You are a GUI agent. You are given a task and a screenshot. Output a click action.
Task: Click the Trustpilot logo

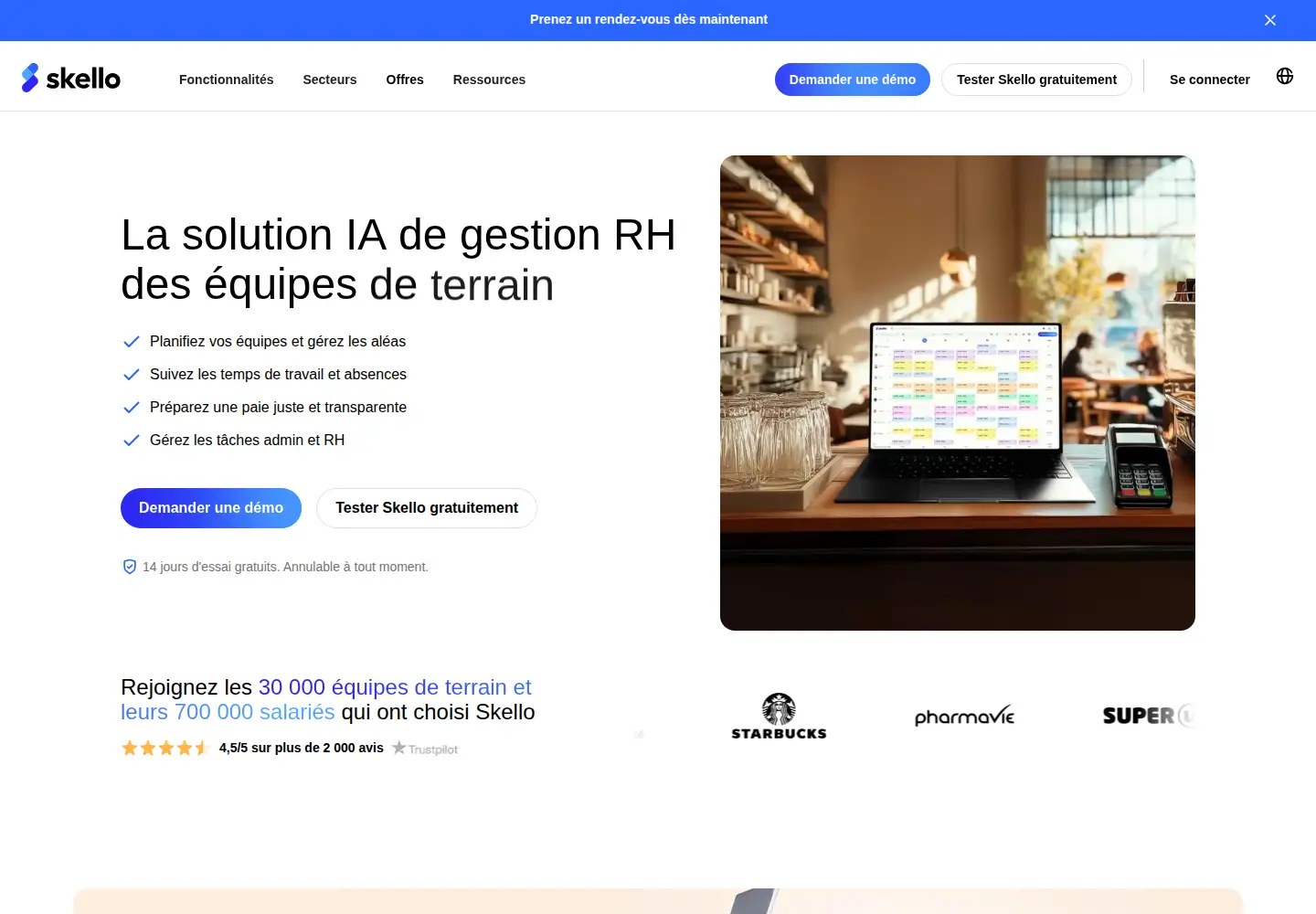(x=425, y=749)
